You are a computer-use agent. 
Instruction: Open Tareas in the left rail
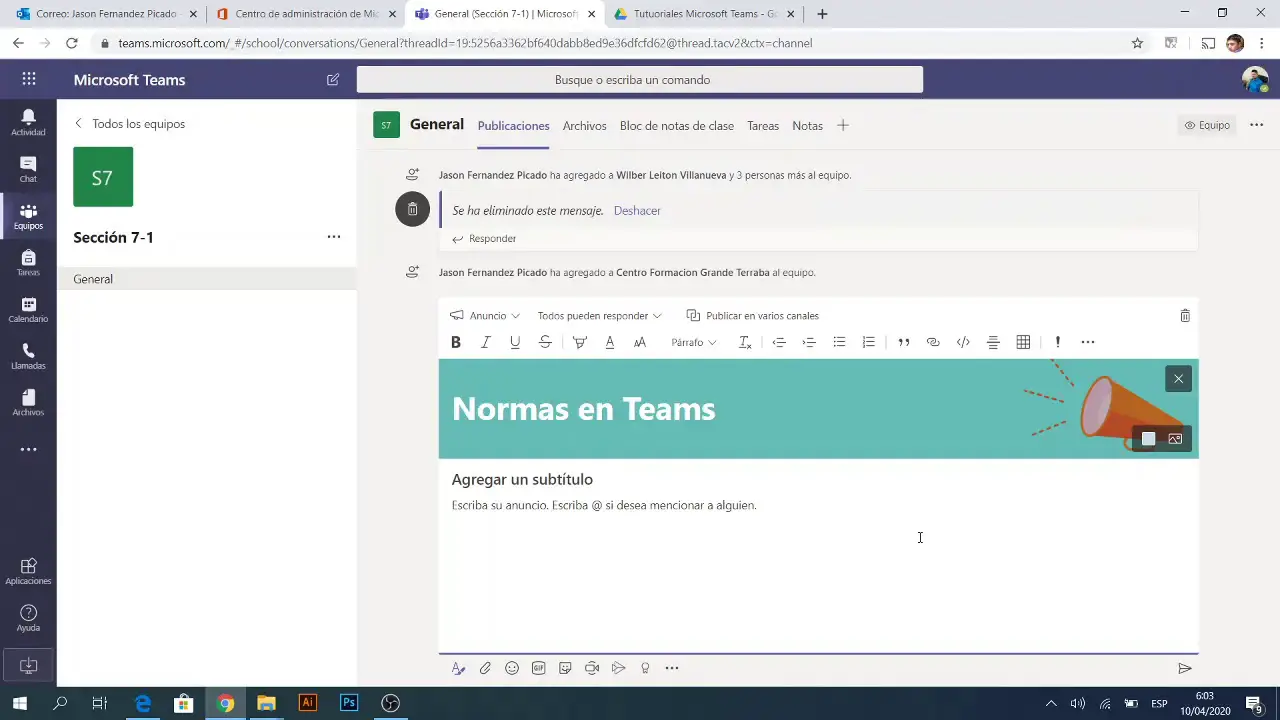tap(28, 263)
